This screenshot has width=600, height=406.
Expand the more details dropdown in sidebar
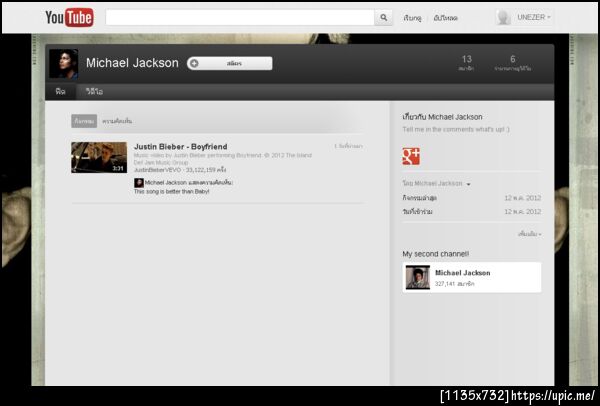[530, 234]
